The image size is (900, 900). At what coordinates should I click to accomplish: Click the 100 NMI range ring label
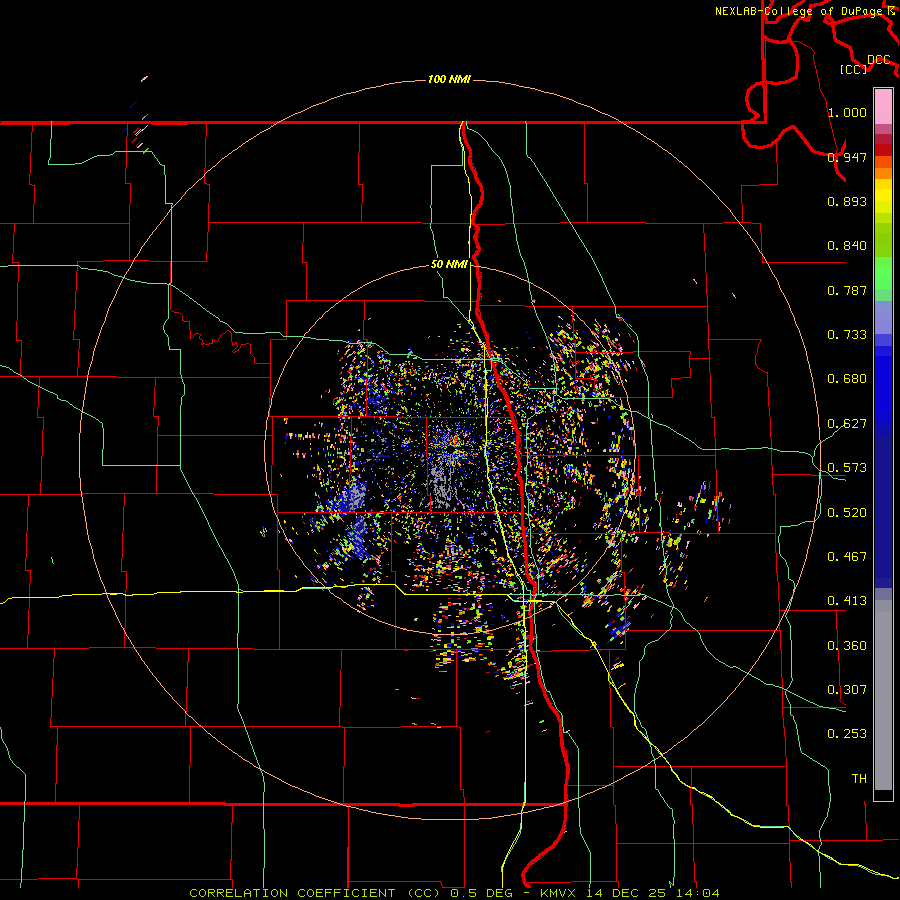coord(449,79)
